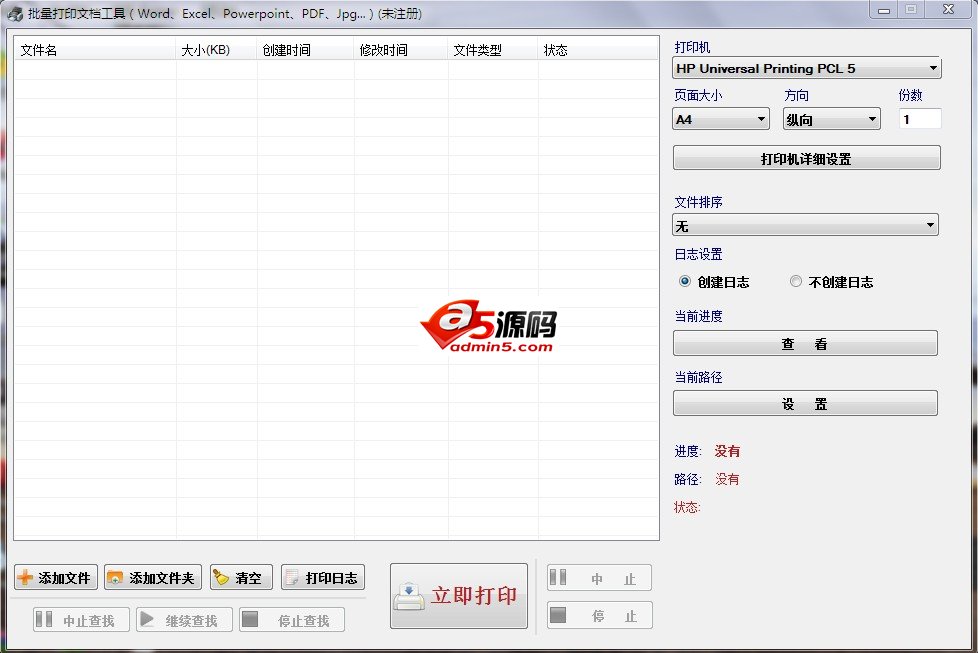This screenshot has width=978, height=653.
Task: Click the pause icon on 中止 button
Action: (558, 578)
